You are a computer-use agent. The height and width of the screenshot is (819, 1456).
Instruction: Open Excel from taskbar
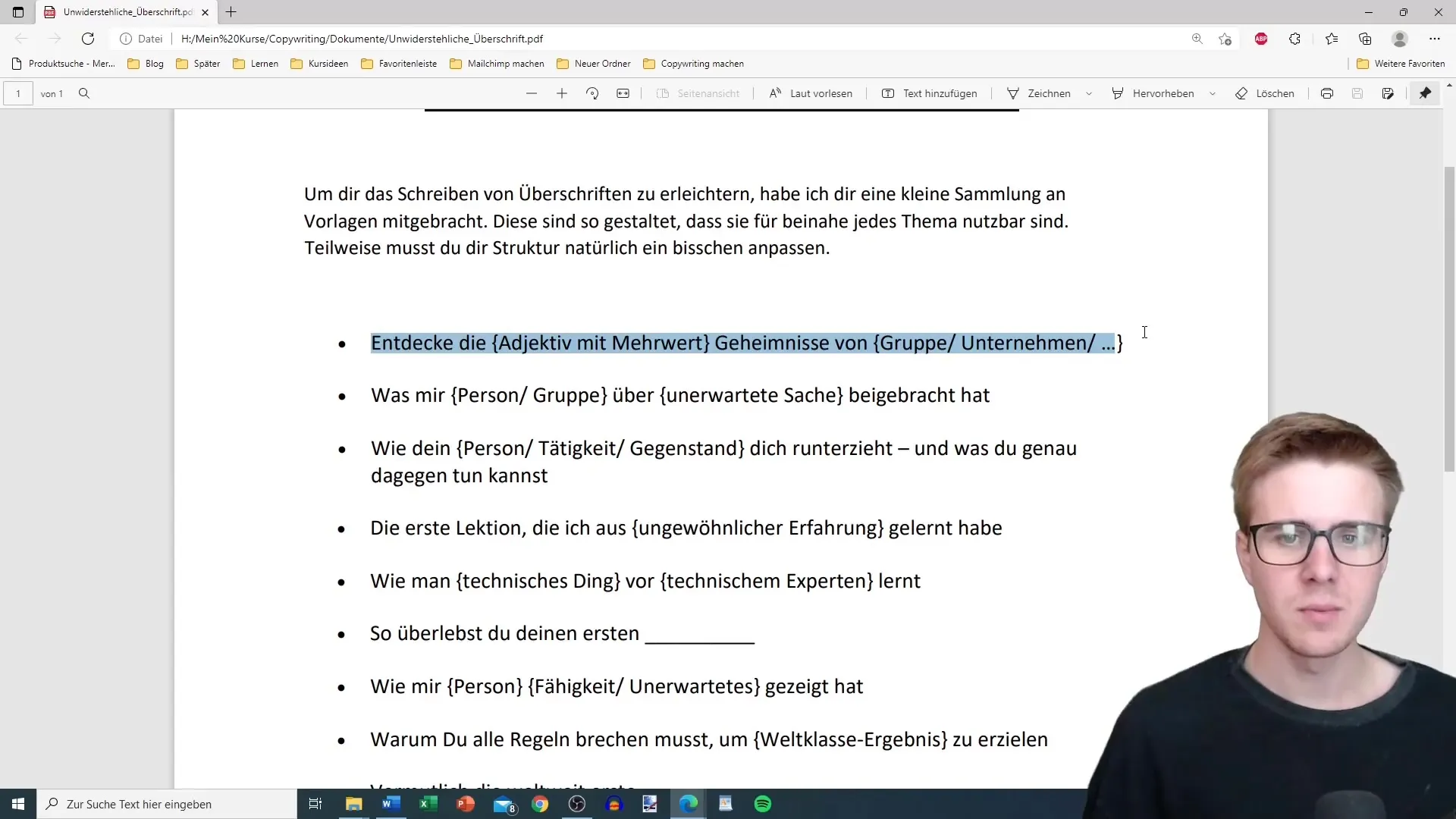pyautogui.click(x=428, y=804)
